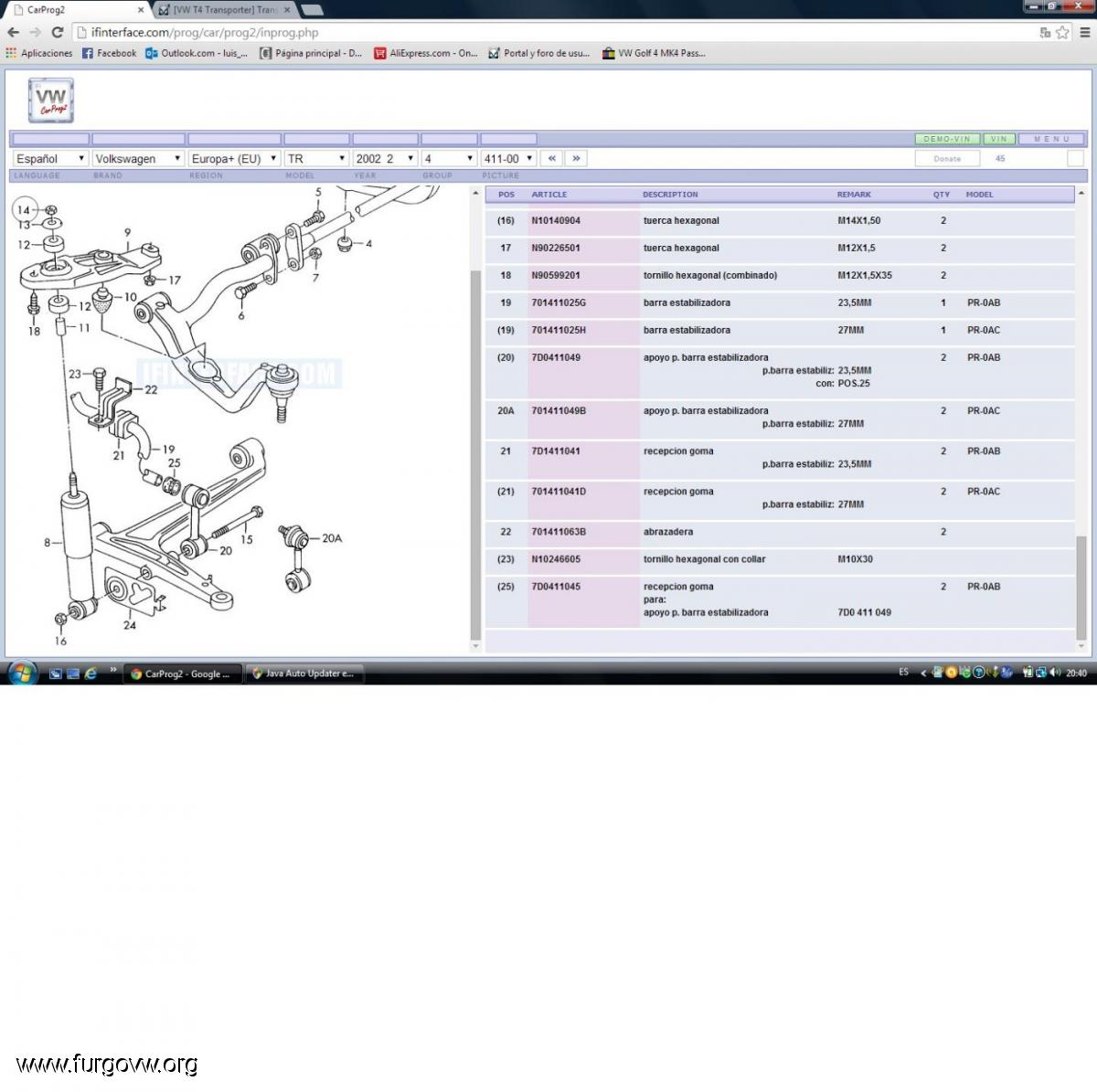The height and width of the screenshot is (1092, 1097).
Task: Click the M14X1,50 remark cell
Action: click(x=859, y=221)
